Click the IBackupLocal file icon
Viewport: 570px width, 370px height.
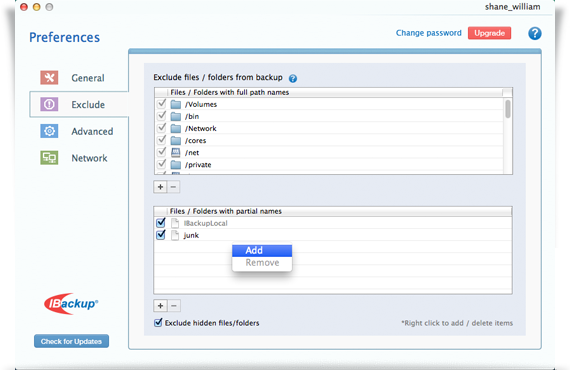175,223
